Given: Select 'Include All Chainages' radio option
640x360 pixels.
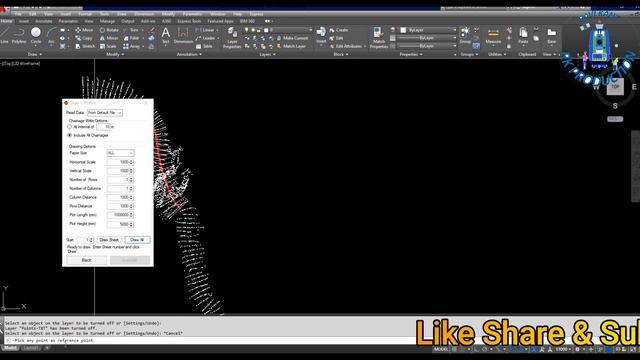Looking at the screenshot, I should point(69,135).
